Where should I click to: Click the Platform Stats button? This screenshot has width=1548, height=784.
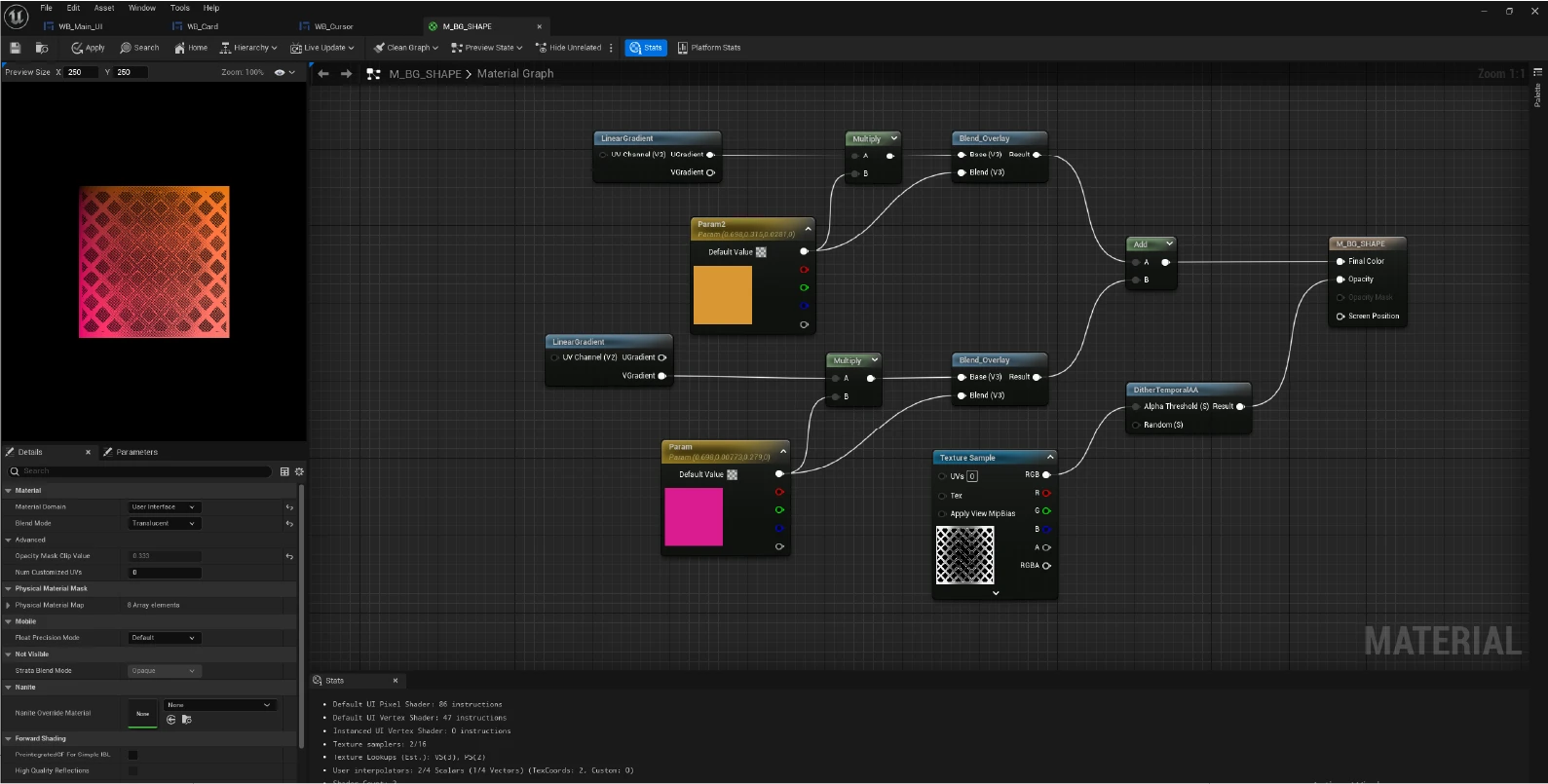tap(709, 48)
